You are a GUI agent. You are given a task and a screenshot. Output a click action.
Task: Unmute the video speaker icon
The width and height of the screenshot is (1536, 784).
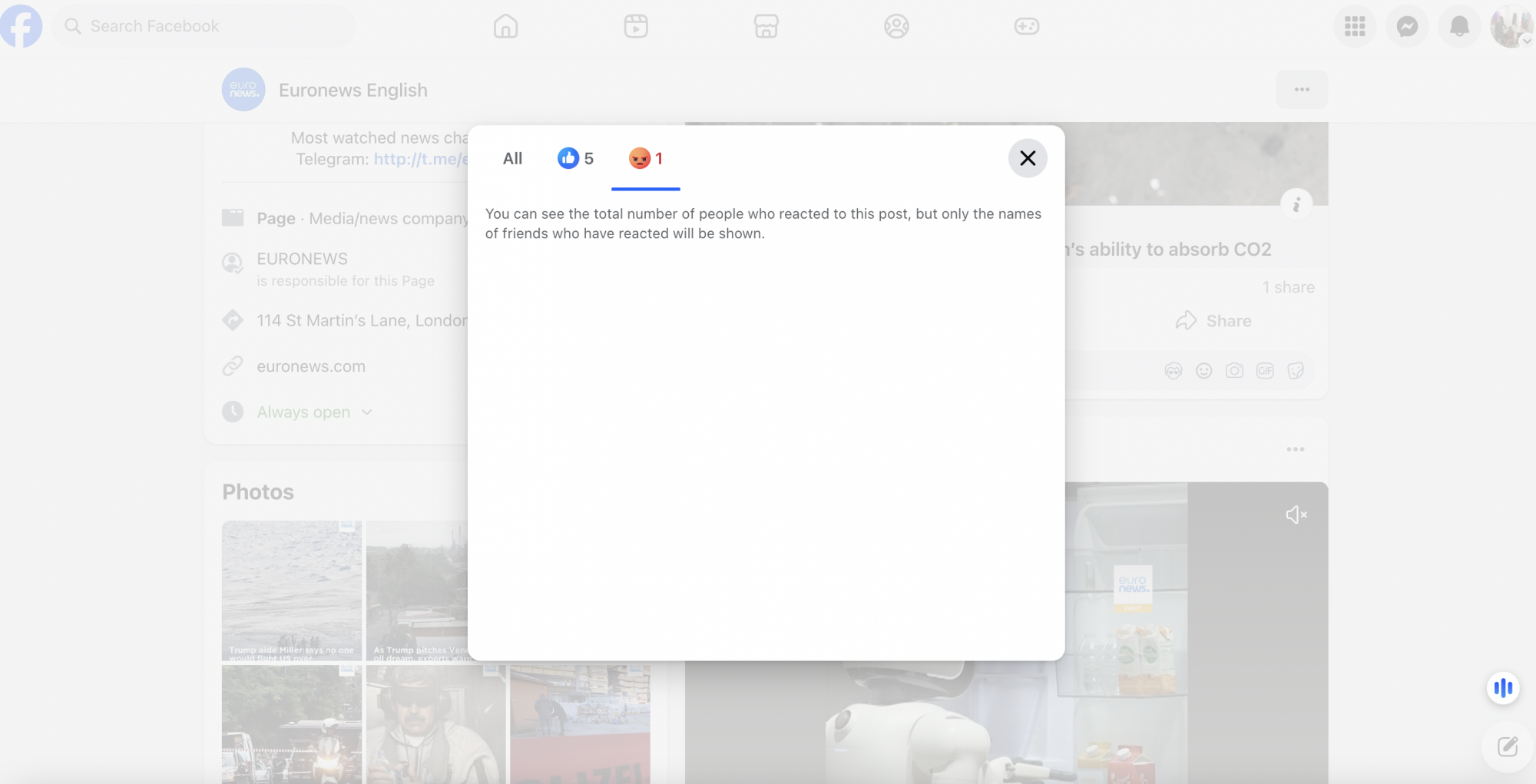[1296, 514]
